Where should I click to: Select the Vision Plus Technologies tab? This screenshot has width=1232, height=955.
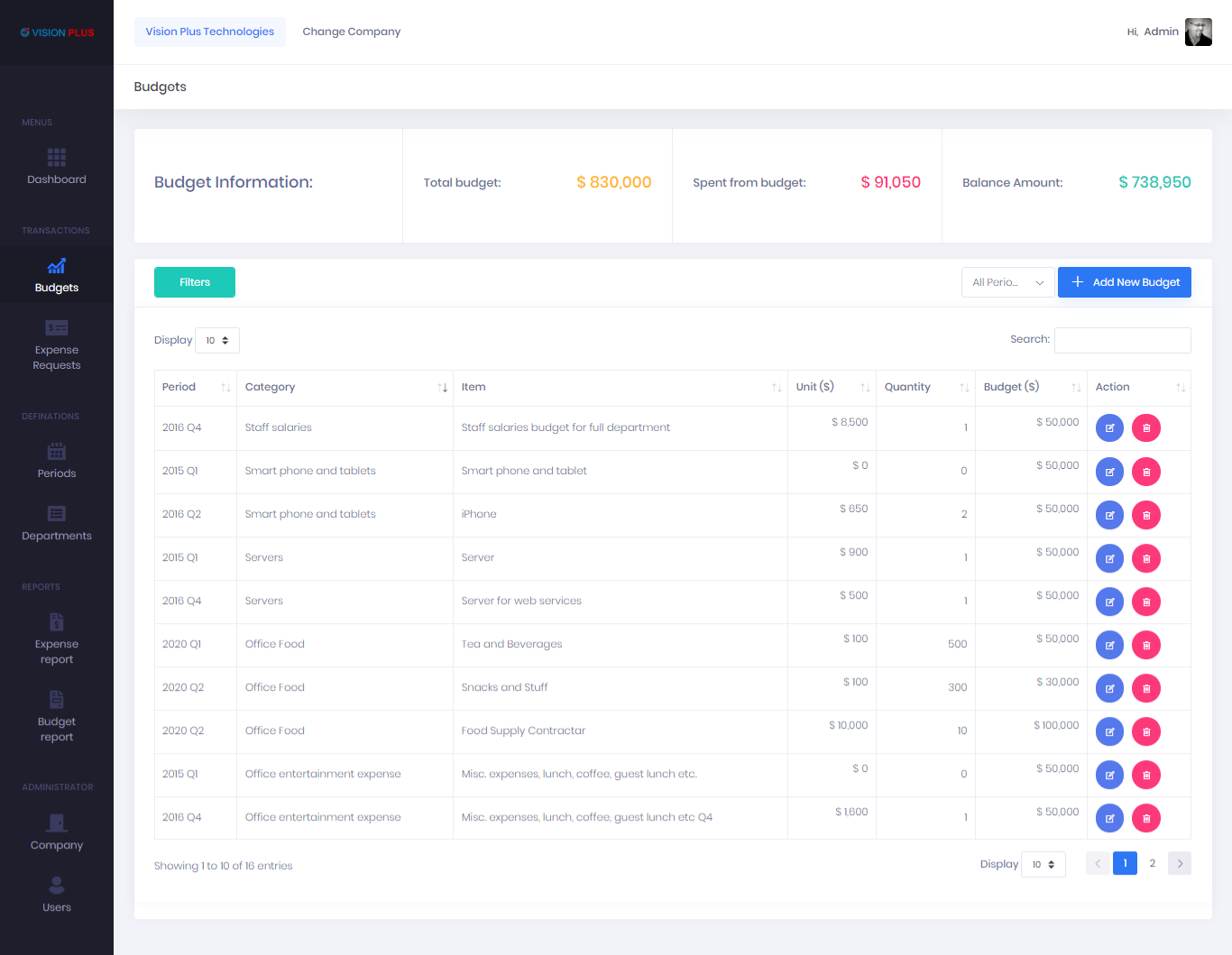[209, 32]
